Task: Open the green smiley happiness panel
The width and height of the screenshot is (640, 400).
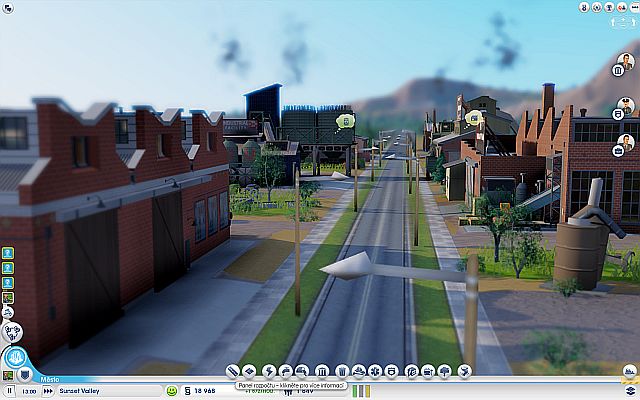Action: tap(172, 391)
